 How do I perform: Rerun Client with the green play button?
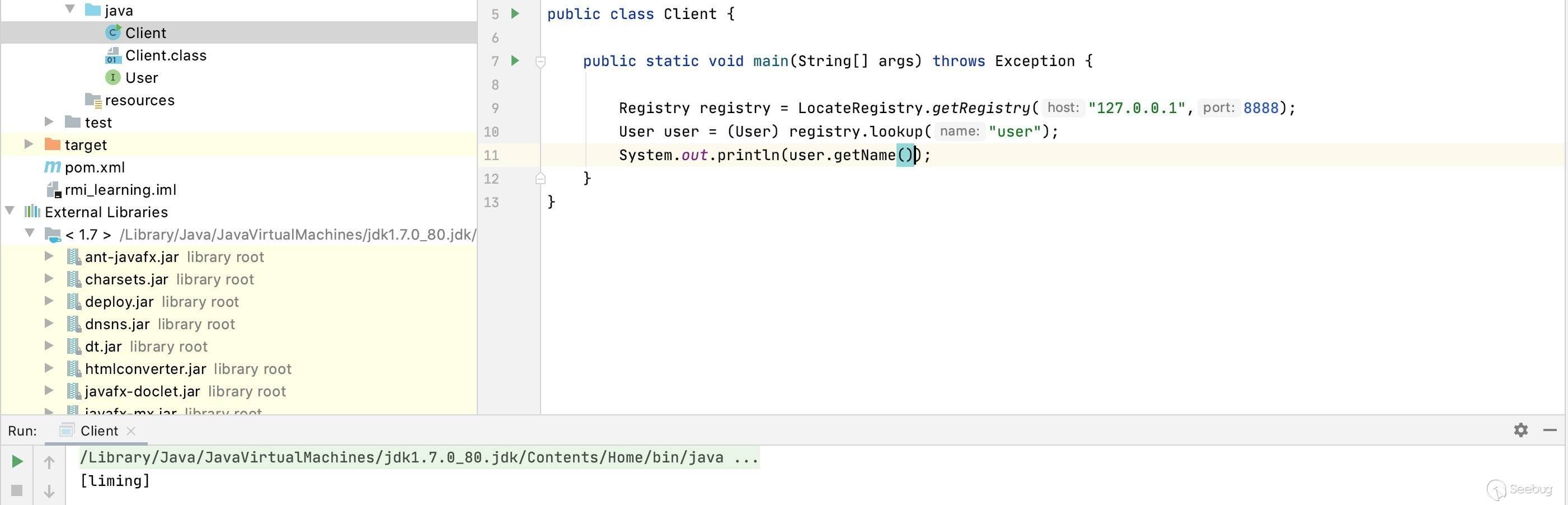pyautogui.click(x=17, y=462)
